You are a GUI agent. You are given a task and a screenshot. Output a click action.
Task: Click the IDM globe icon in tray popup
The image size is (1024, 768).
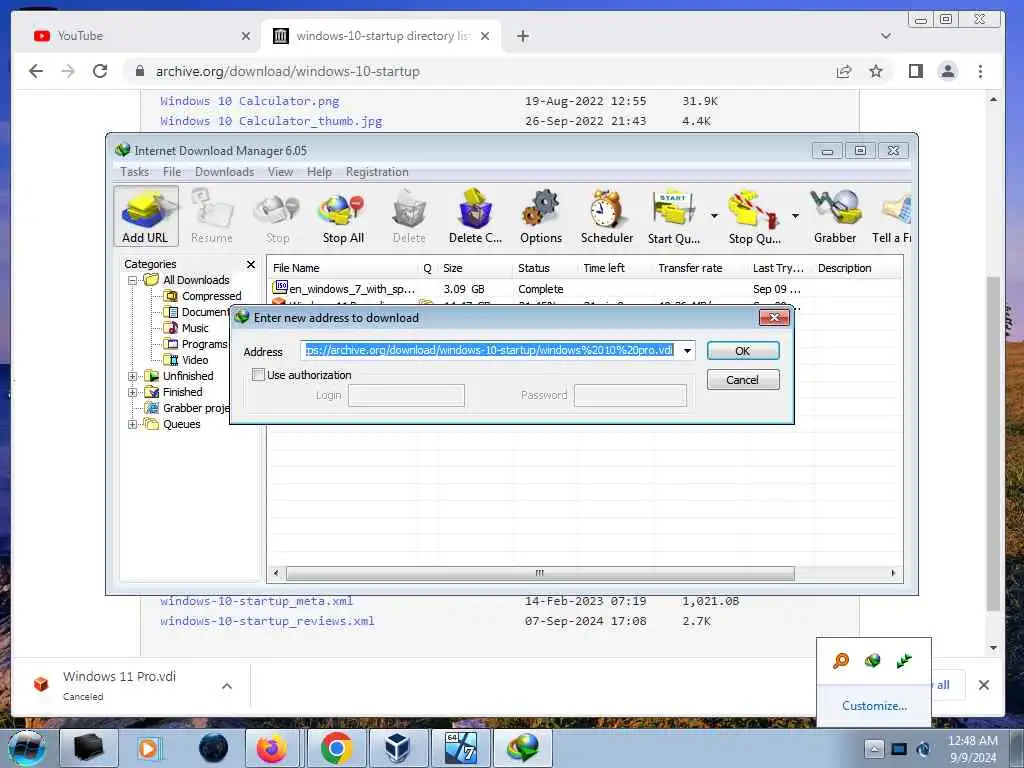pos(872,661)
